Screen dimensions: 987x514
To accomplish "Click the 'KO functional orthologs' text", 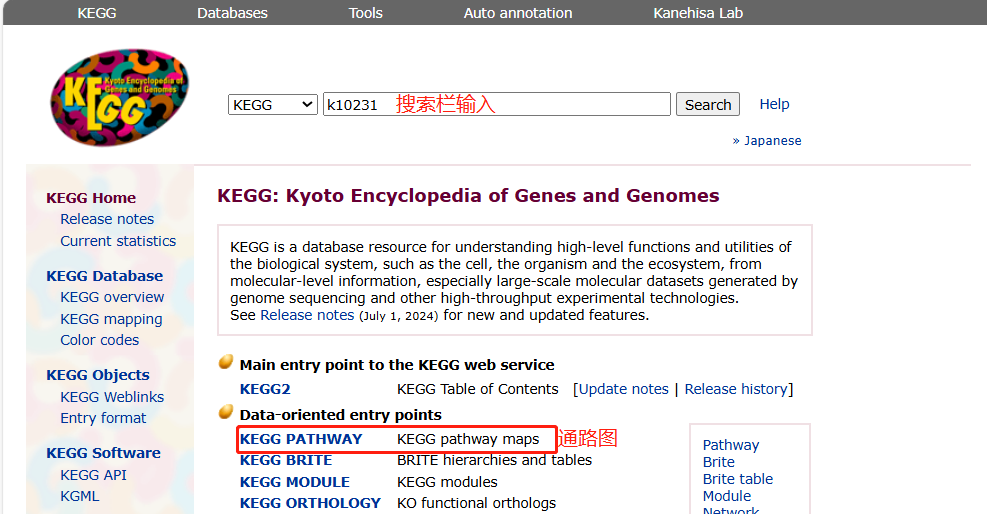I will coord(477,503).
